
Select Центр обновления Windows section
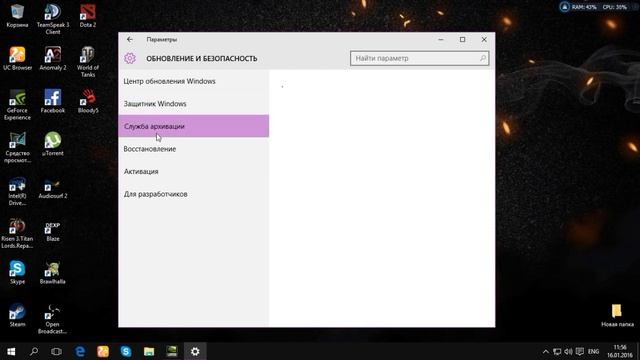pos(193,81)
